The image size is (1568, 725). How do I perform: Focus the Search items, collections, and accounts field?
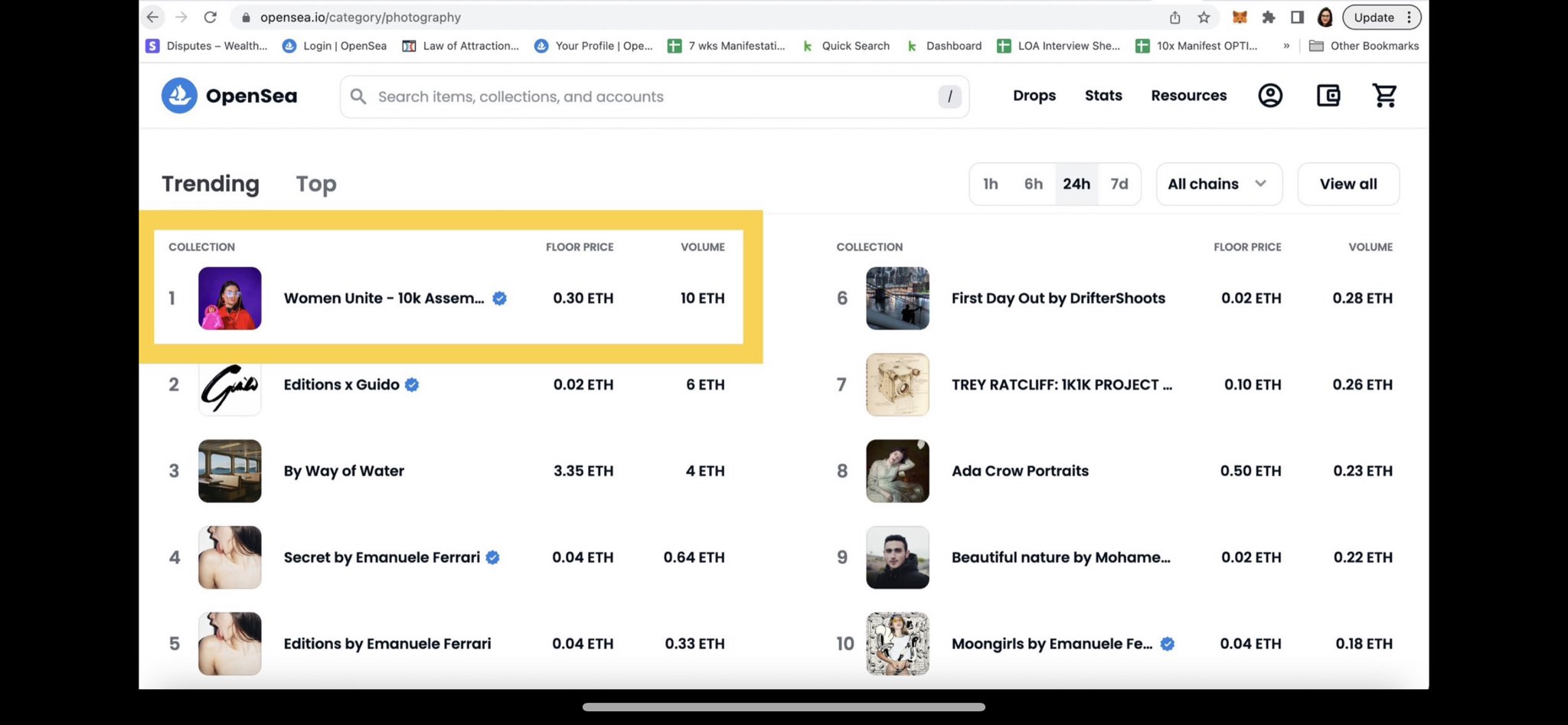click(x=655, y=96)
